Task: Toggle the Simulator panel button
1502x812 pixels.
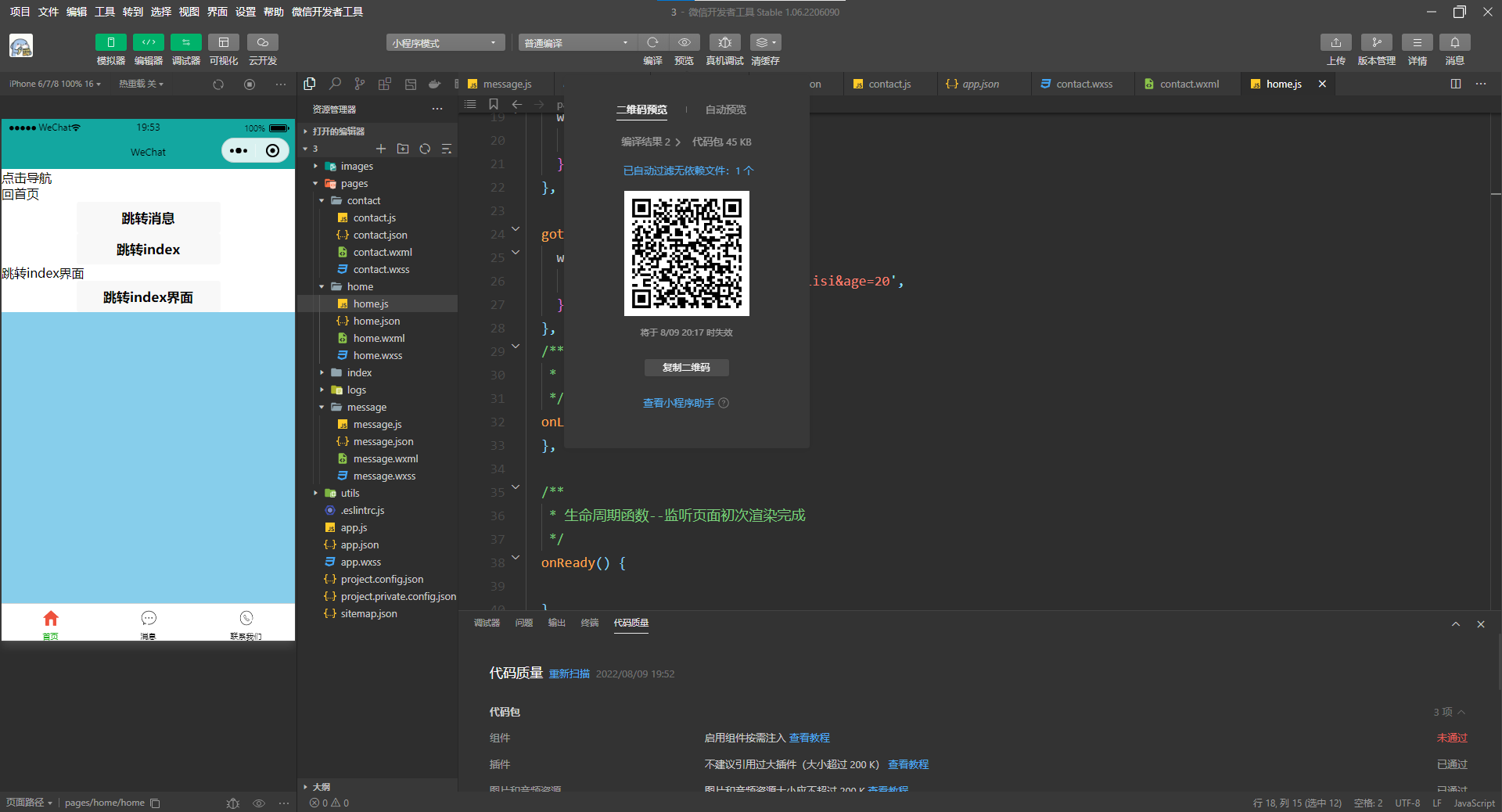Action: 110,42
